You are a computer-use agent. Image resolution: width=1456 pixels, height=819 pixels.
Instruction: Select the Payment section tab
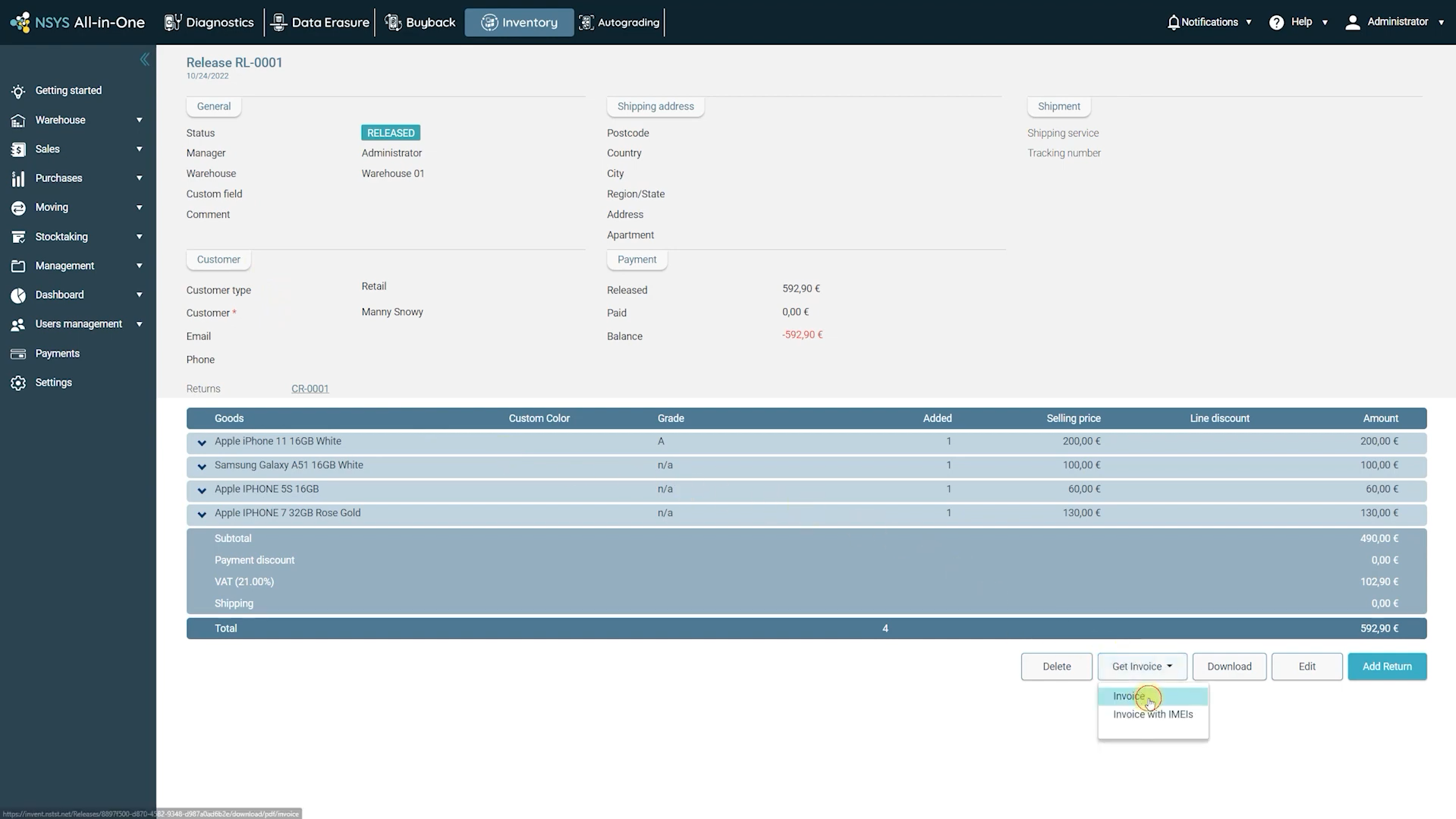click(x=637, y=260)
